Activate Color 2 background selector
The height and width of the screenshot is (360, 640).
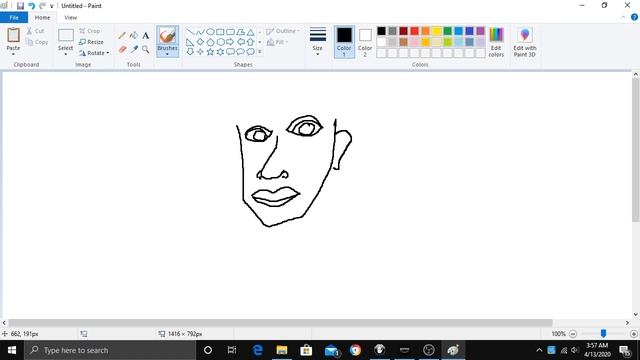pyautogui.click(x=365, y=42)
